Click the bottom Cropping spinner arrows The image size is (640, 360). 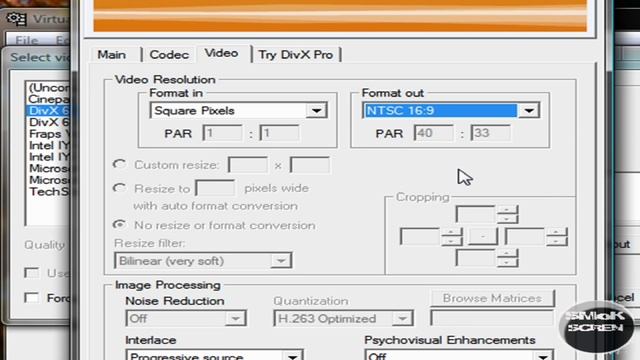pyautogui.click(x=507, y=258)
